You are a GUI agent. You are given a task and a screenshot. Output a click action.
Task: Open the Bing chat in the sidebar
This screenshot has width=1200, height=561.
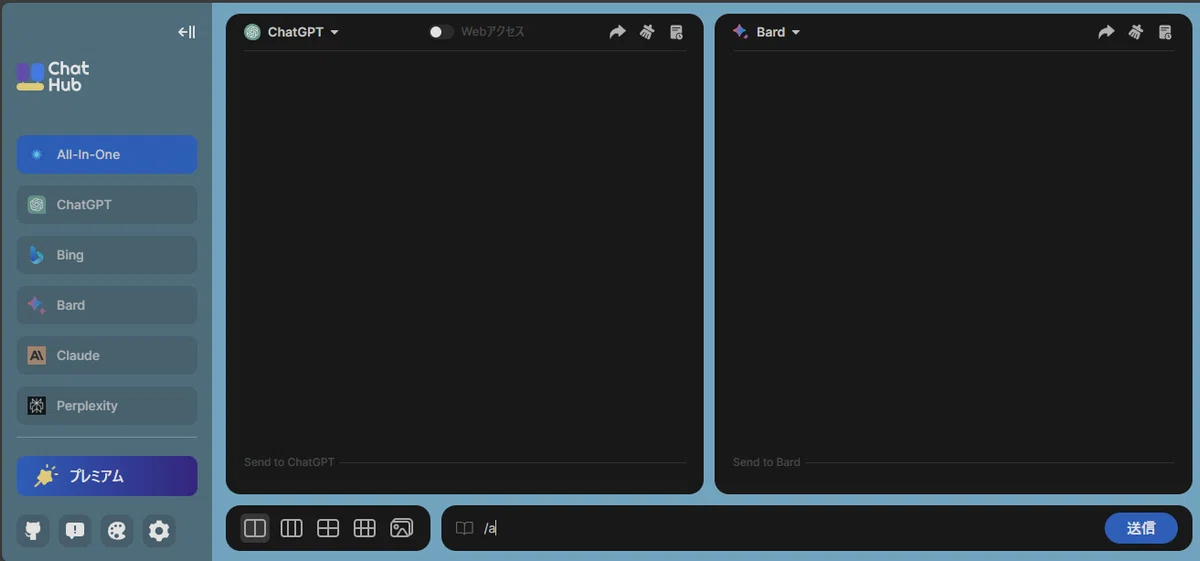pos(107,255)
